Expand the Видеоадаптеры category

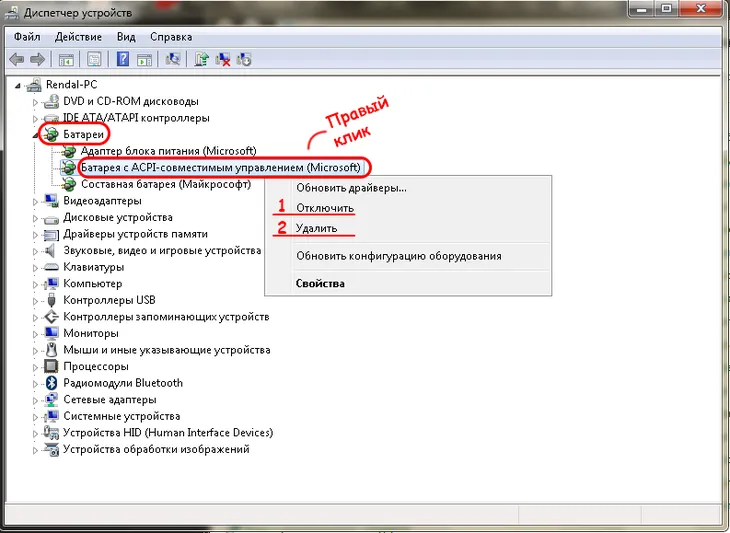(35, 202)
